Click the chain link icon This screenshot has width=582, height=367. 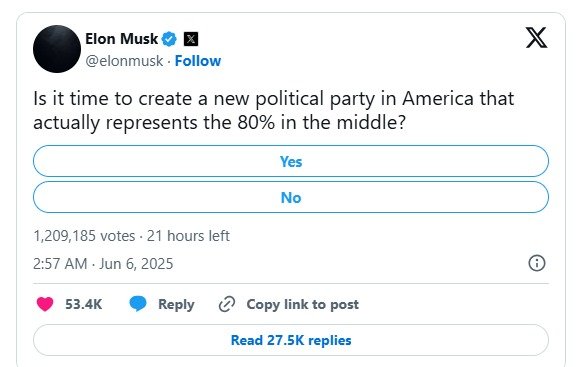(227, 304)
